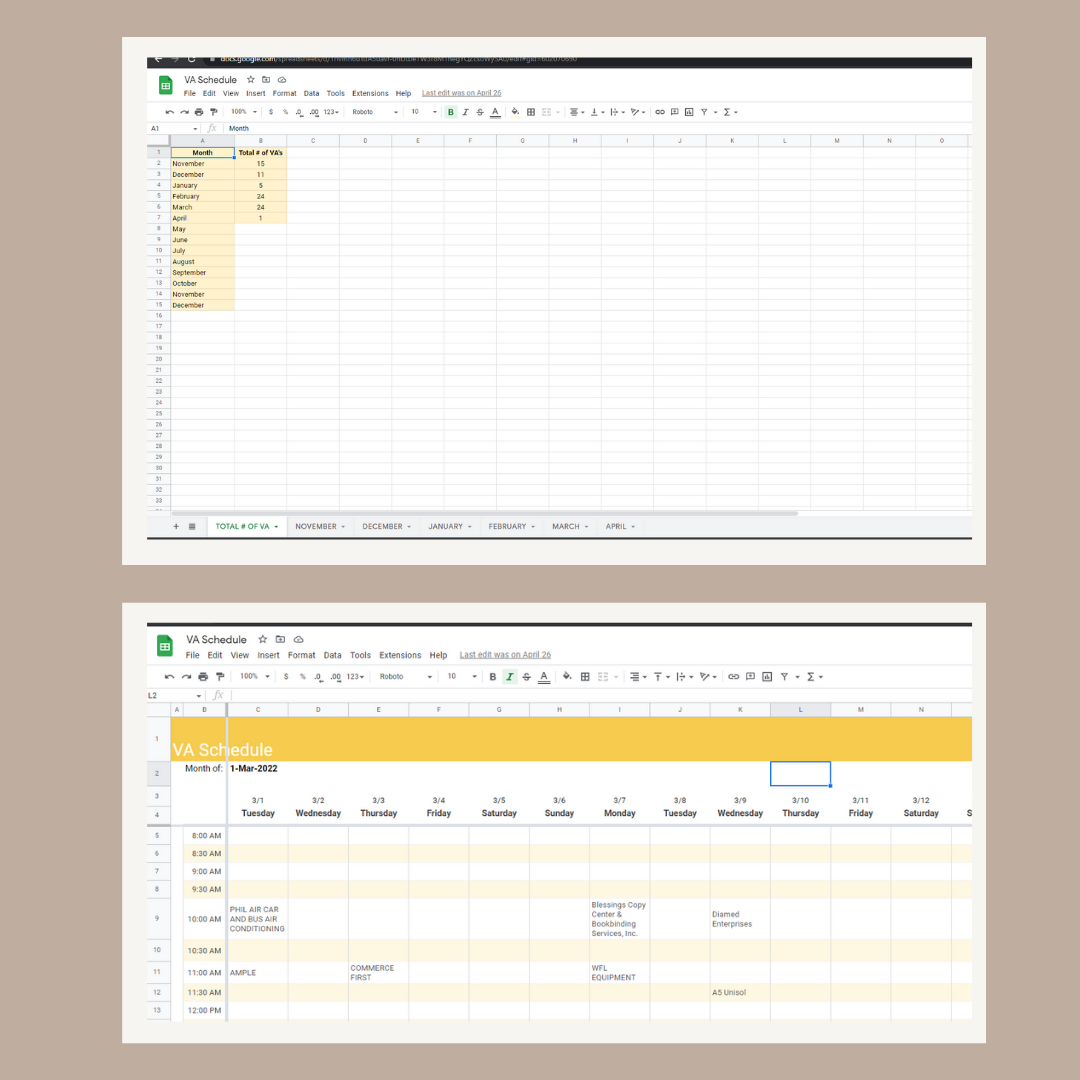Open fill color picker in top spreadsheet
The height and width of the screenshot is (1080, 1080).
[x=515, y=112]
